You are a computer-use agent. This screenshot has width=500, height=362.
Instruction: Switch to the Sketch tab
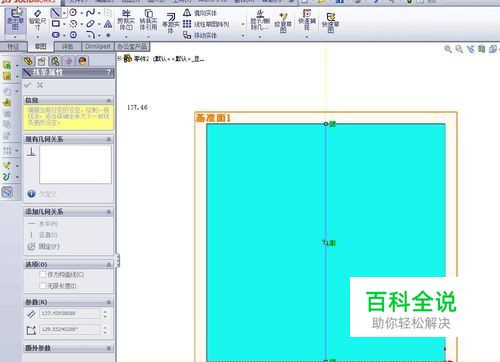41,46
